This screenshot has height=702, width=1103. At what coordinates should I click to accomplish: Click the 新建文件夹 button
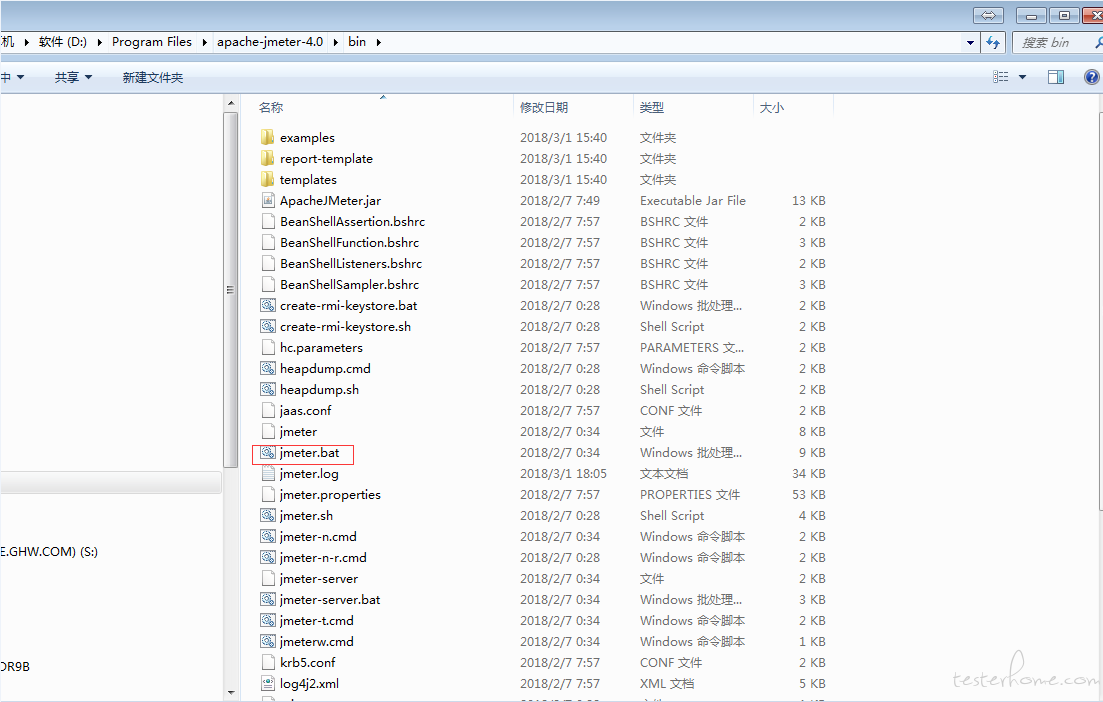point(153,77)
